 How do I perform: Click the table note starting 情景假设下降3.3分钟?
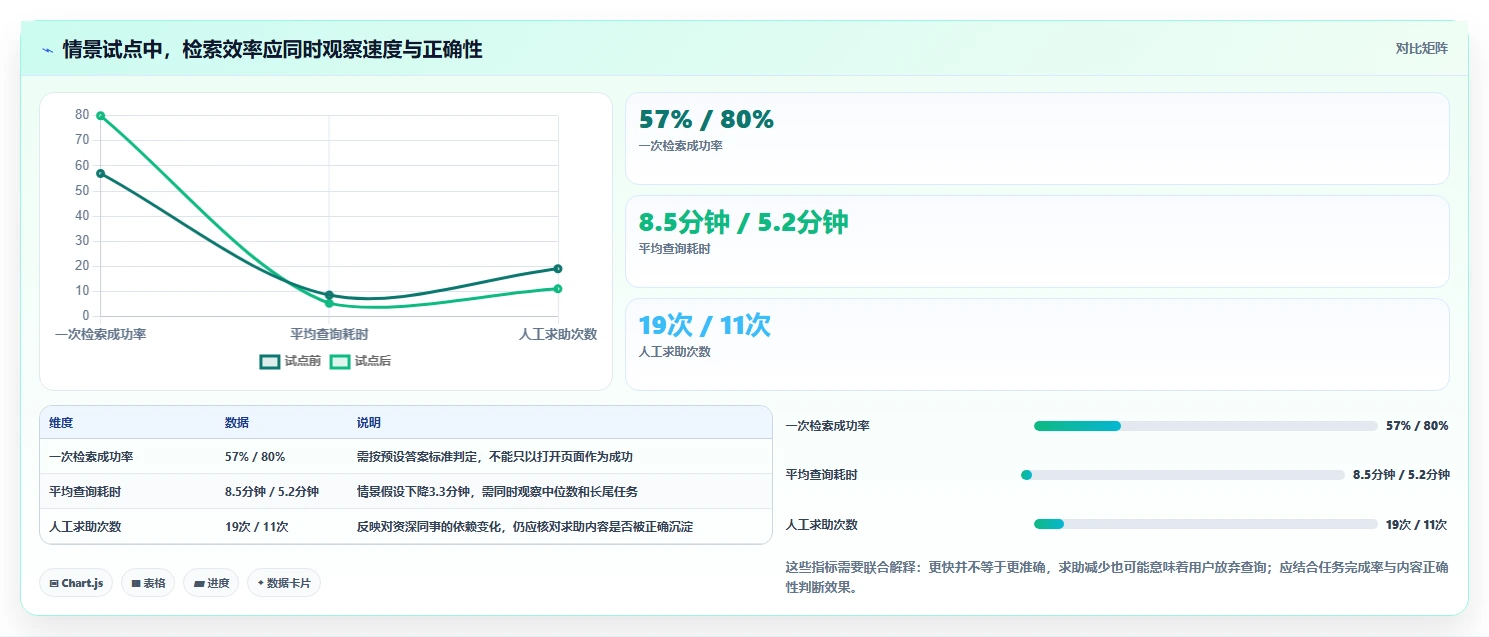pyautogui.click(x=497, y=491)
